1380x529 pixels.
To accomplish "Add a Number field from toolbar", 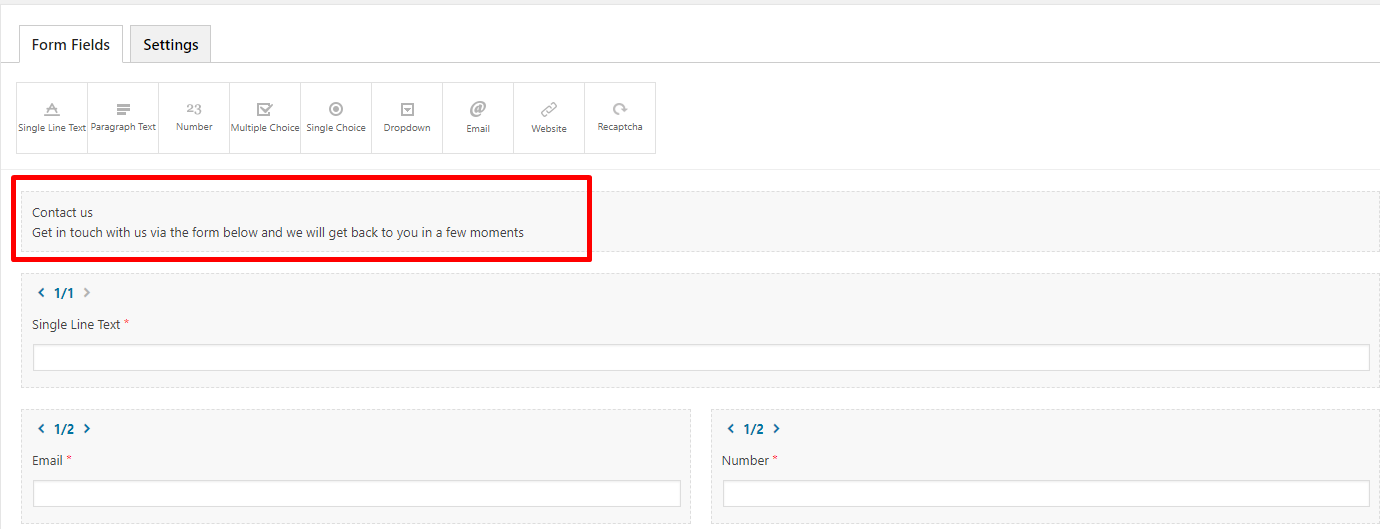I will click(x=194, y=118).
